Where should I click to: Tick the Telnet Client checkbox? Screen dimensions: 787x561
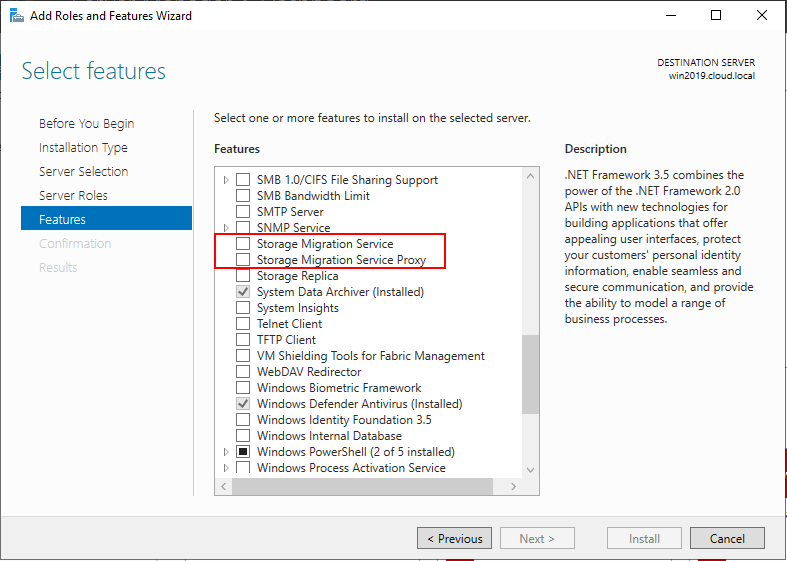[x=243, y=324]
